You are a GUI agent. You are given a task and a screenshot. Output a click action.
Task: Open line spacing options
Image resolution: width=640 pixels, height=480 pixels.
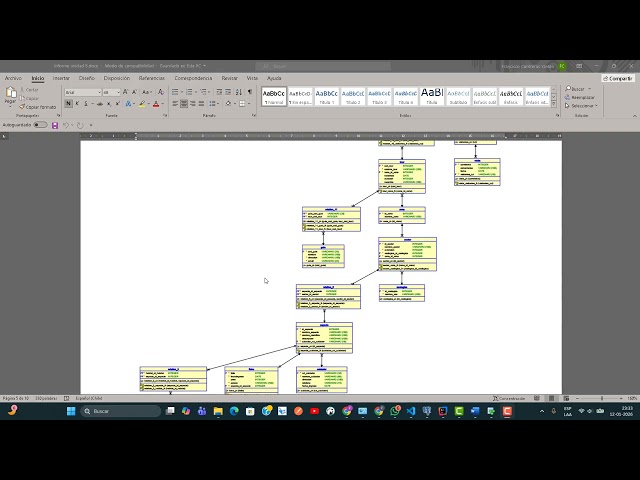point(213,104)
